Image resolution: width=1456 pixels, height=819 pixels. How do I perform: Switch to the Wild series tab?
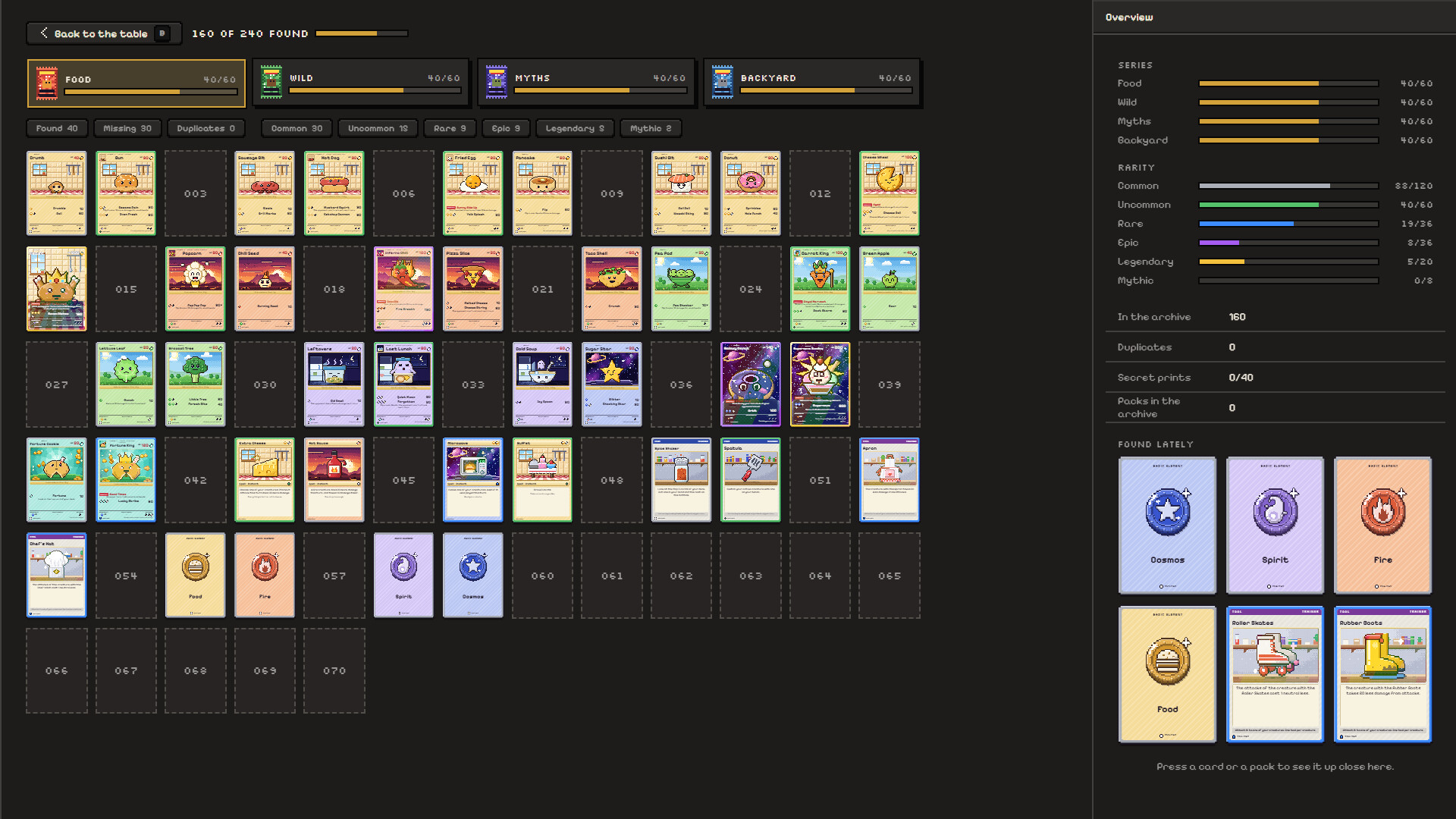(x=360, y=82)
